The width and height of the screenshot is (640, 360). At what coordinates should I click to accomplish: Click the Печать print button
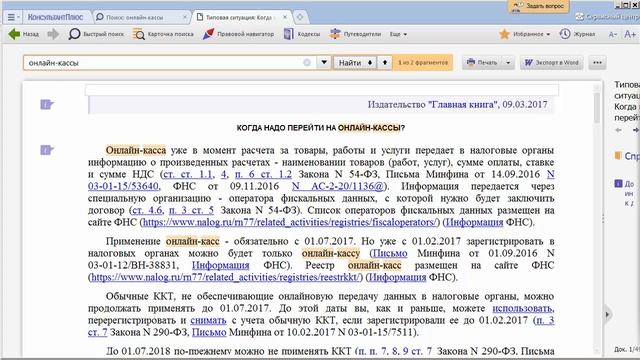[x=482, y=62]
